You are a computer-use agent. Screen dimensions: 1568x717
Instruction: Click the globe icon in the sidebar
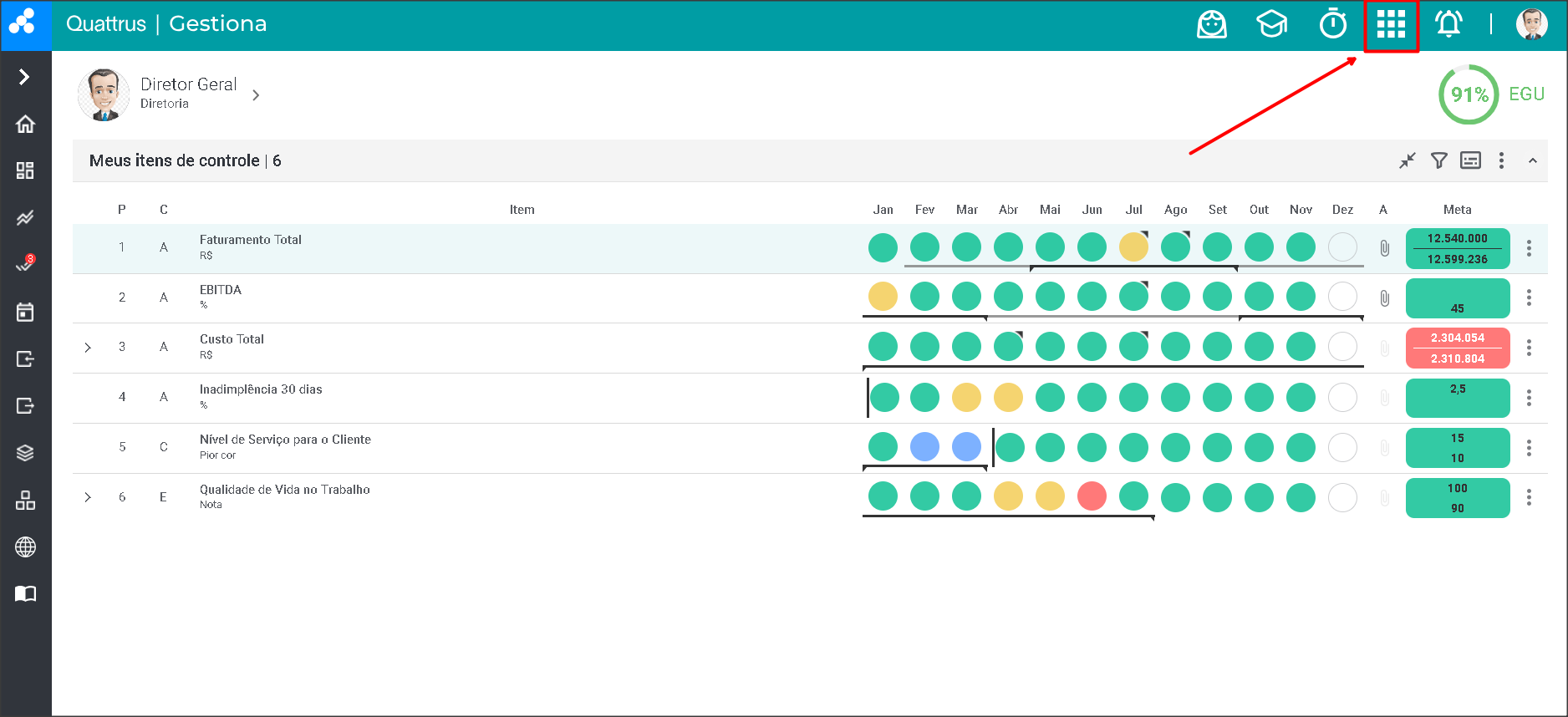coord(25,547)
